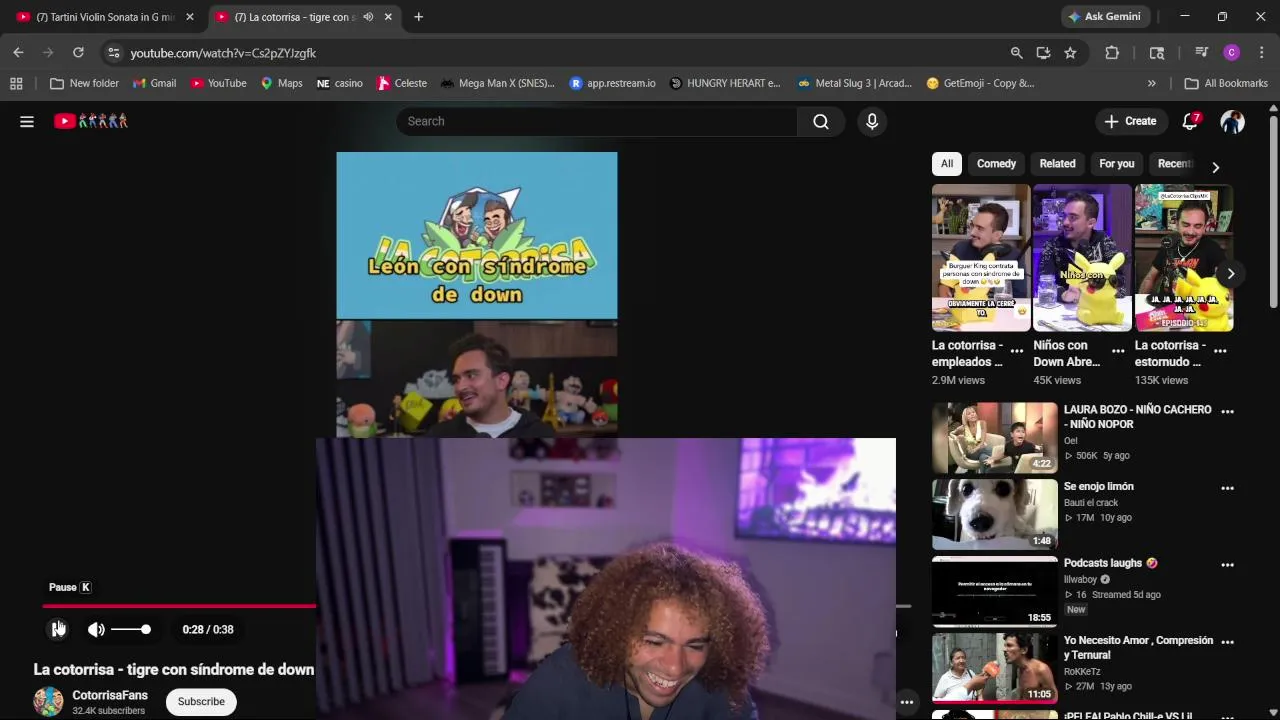Open the 'Podcasts laughs' video title
The image size is (1280, 720).
click(1110, 563)
